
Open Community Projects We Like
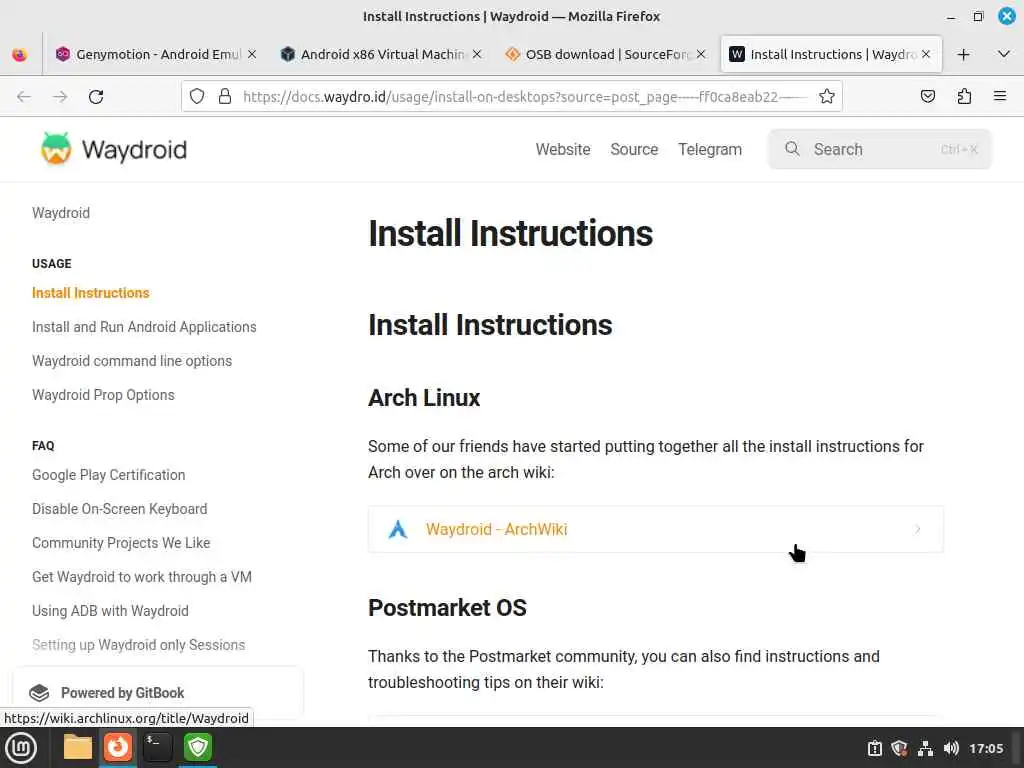121,543
